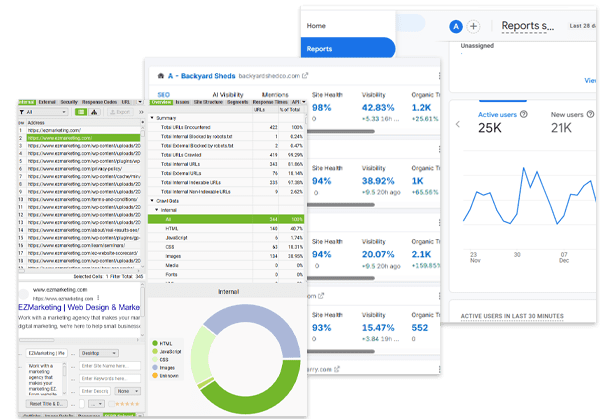Collapse the Internal tree node
614x419 pixels.
click(x=157, y=210)
